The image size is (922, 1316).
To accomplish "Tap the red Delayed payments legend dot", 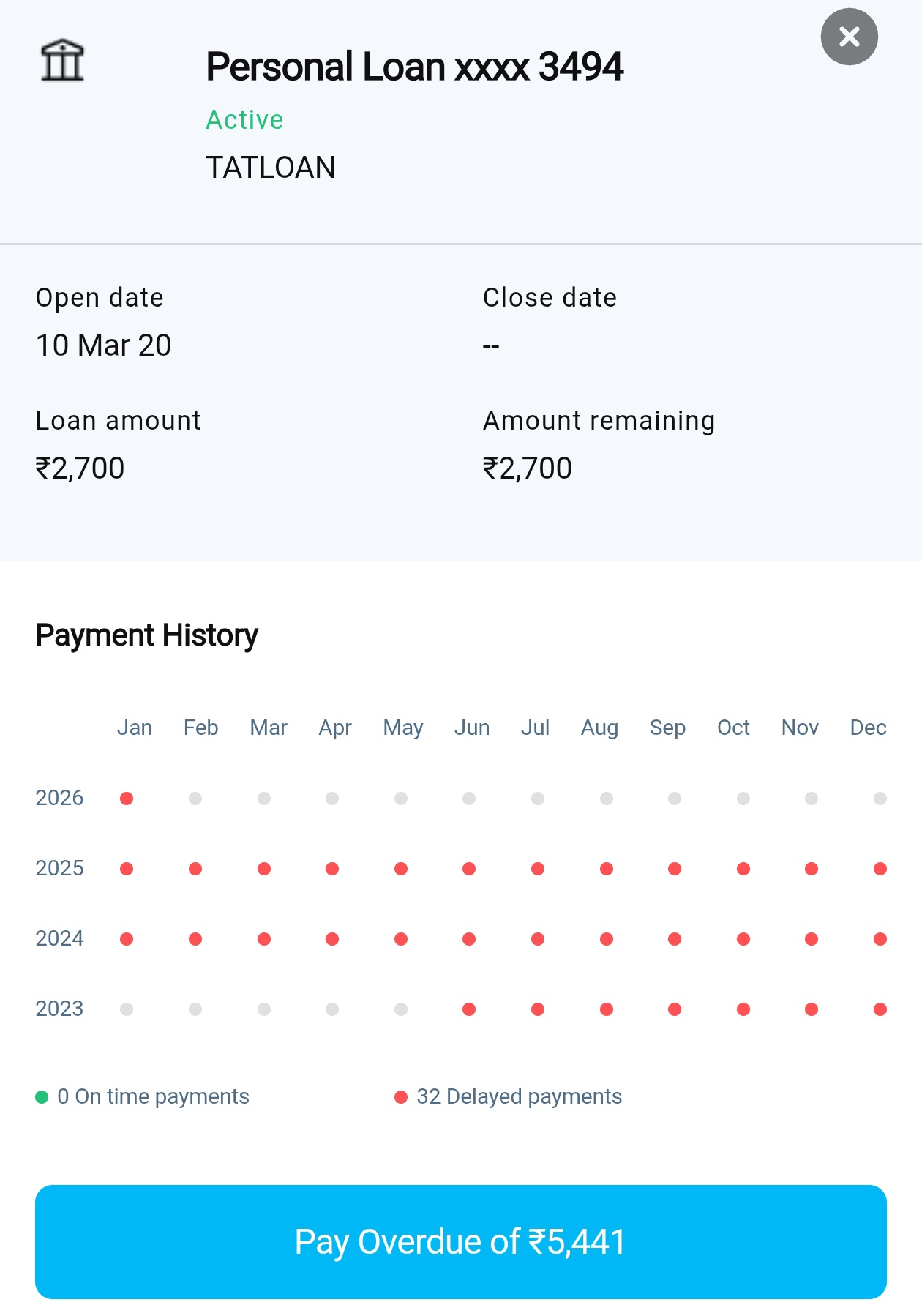I will 400,1097.
